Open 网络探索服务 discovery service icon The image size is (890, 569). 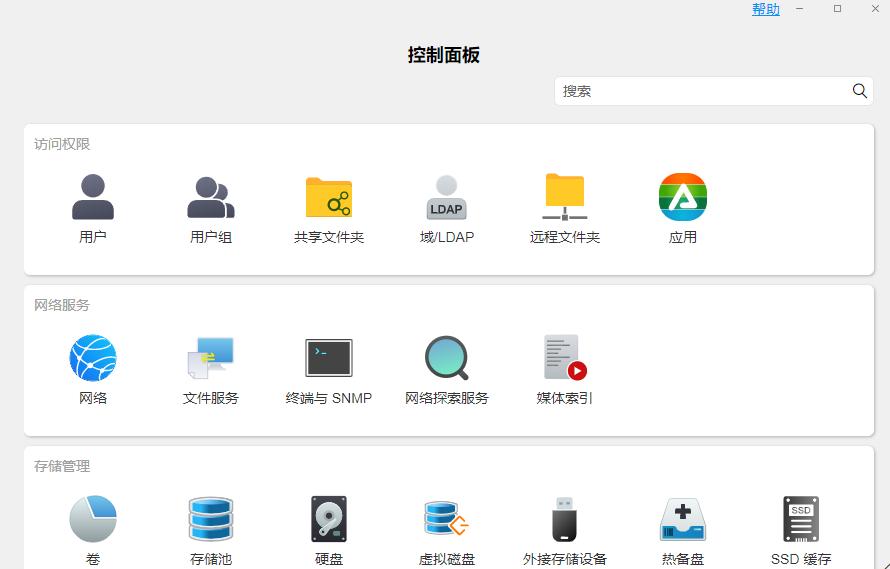447,358
